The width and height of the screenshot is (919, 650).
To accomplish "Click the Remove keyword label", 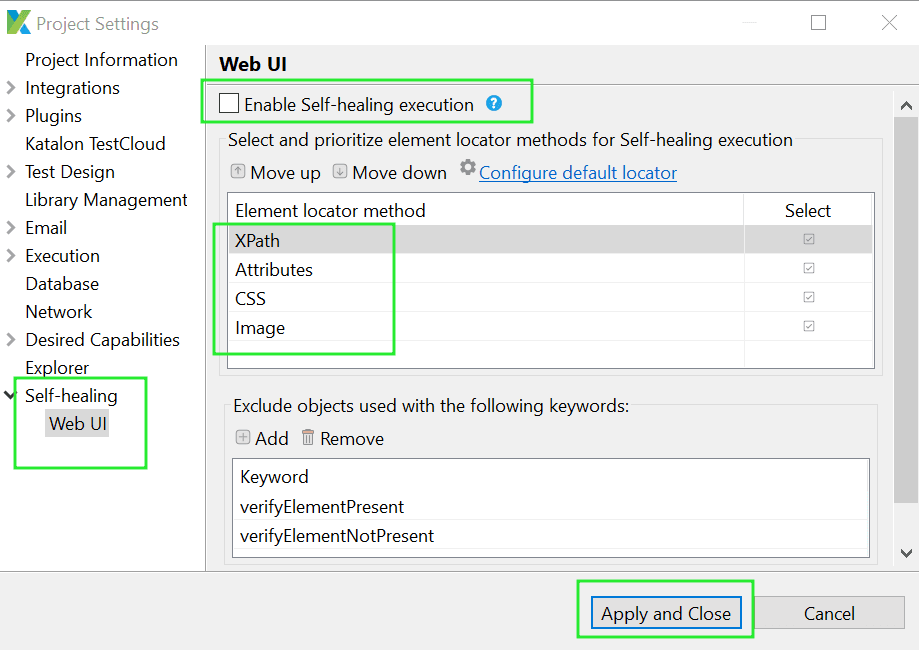I will (x=352, y=438).
